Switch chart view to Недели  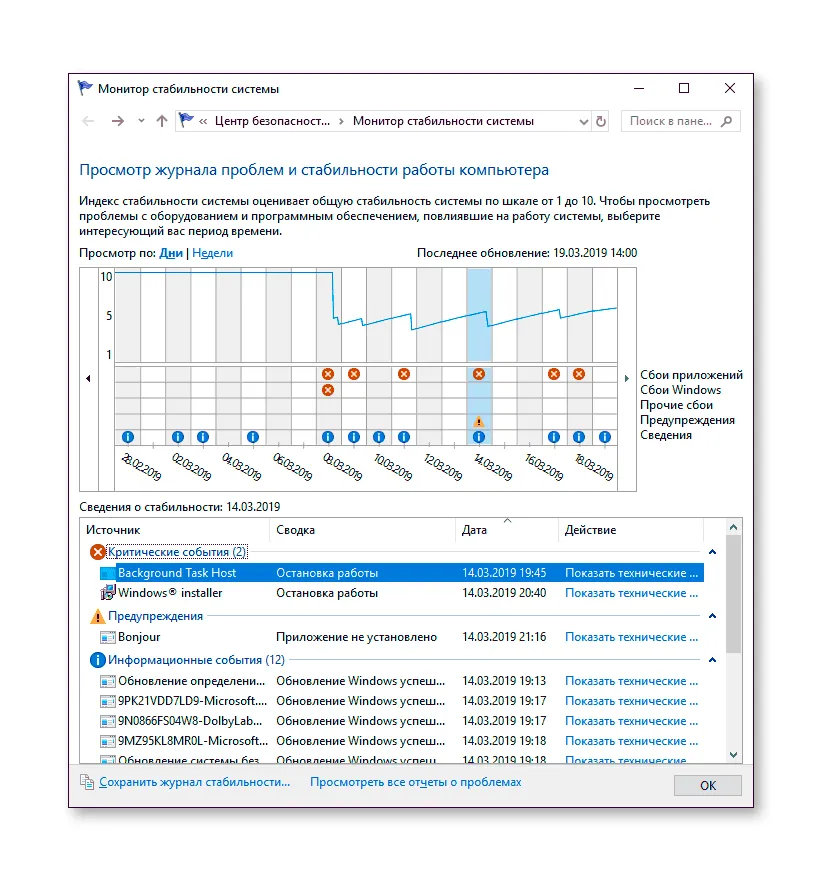(213, 253)
